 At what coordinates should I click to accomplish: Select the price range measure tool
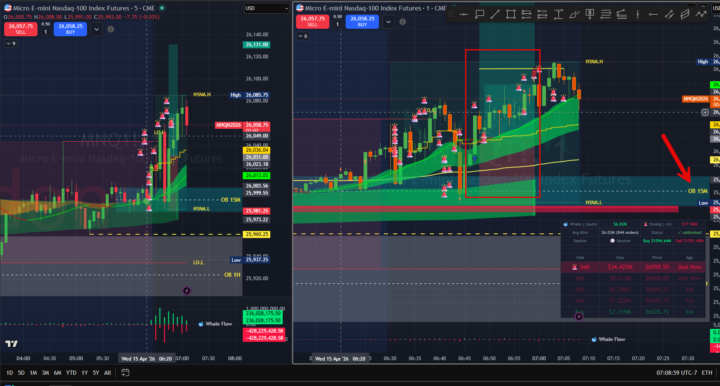pos(558,15)
